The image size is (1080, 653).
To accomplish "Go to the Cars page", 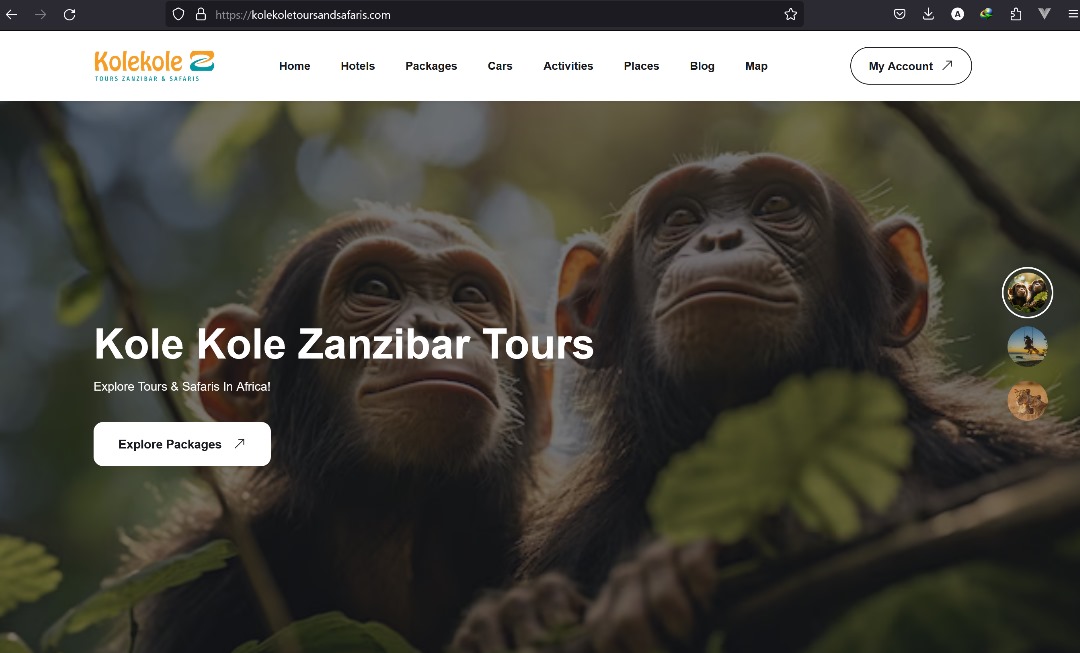I will coord(500,66).
